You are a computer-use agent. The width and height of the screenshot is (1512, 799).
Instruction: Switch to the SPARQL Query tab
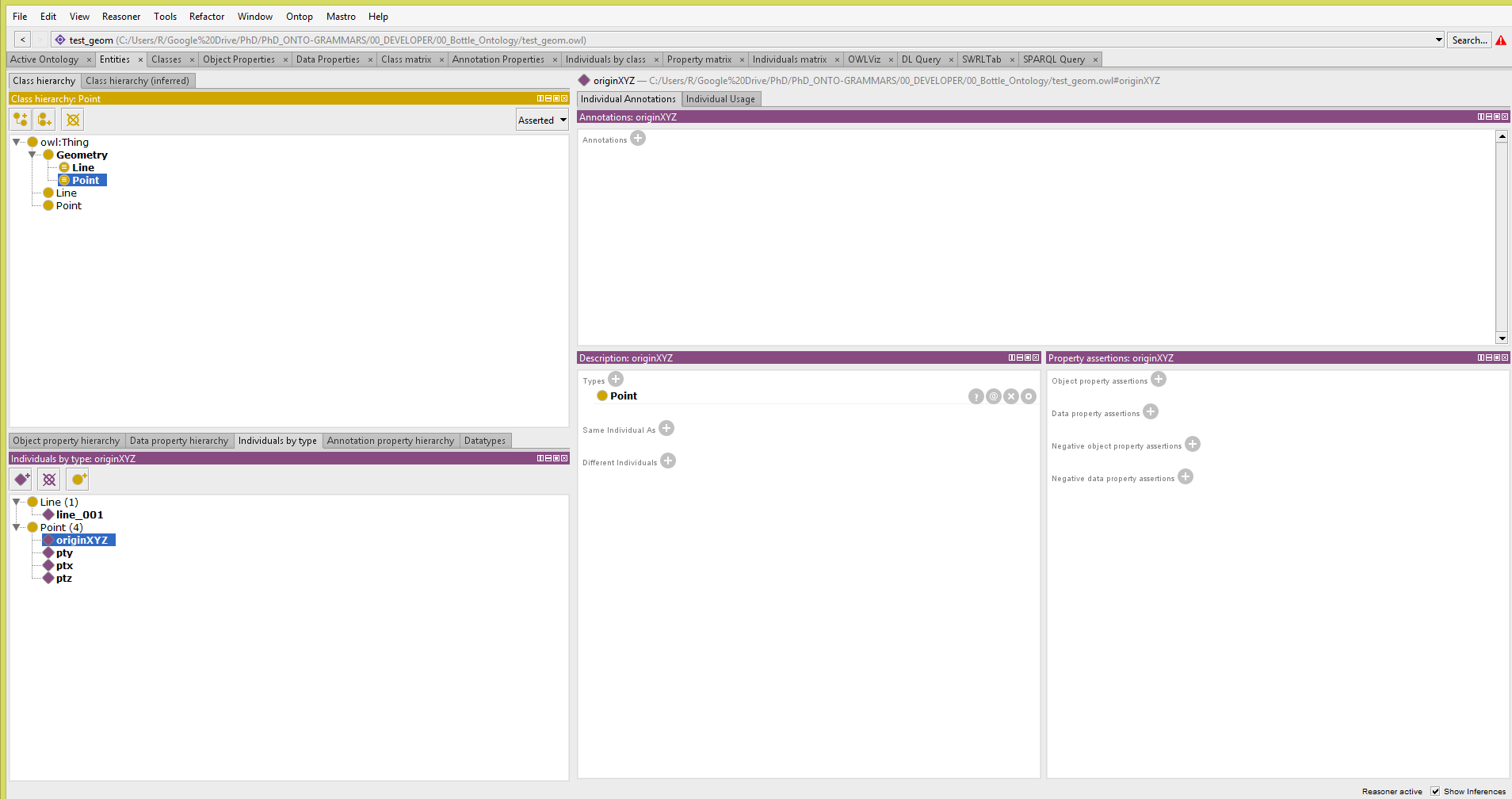1053,59
